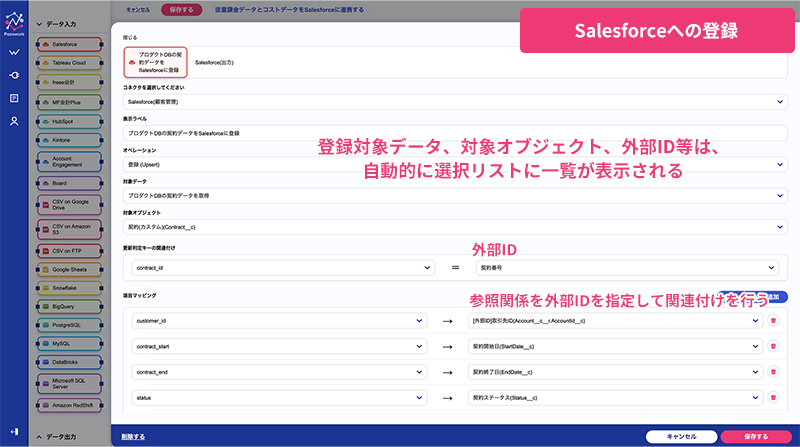Open the status source field dropdown
Image resolution: width=800 pixels, height=447 pixels.
click(279, 397)
